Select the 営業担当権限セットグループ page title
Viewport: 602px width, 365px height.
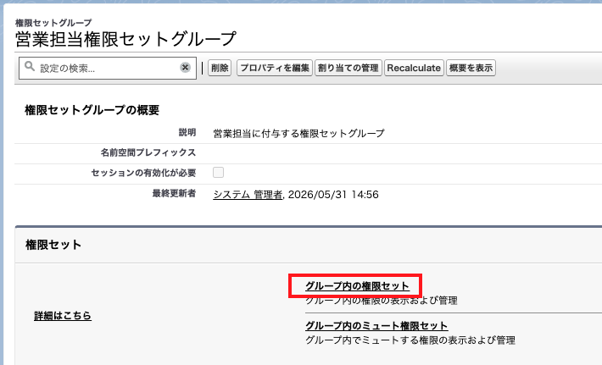click(x=126, y=39)
